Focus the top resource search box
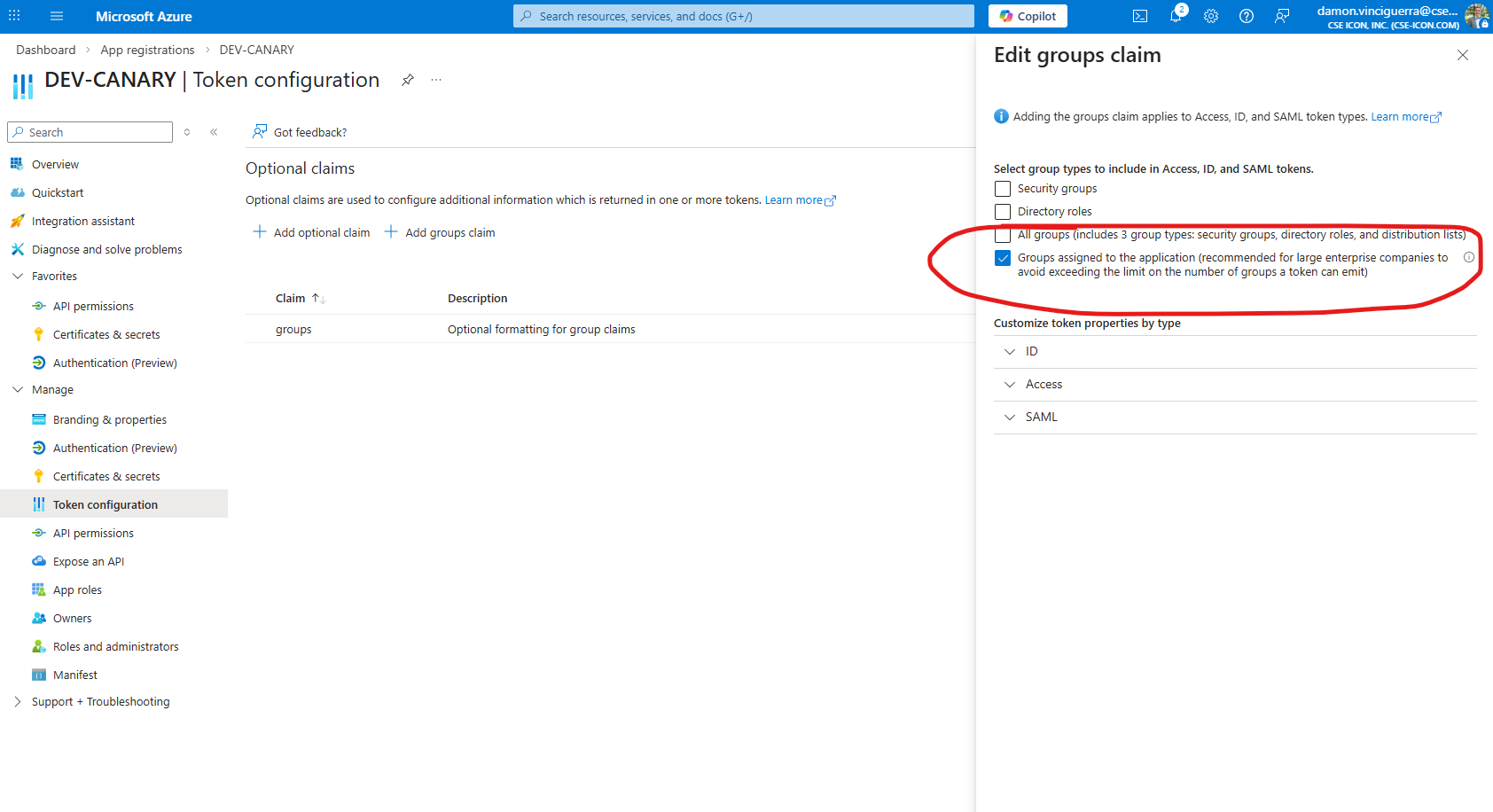The height and width of the screenshot is (812, 1493). click(743, 16)
